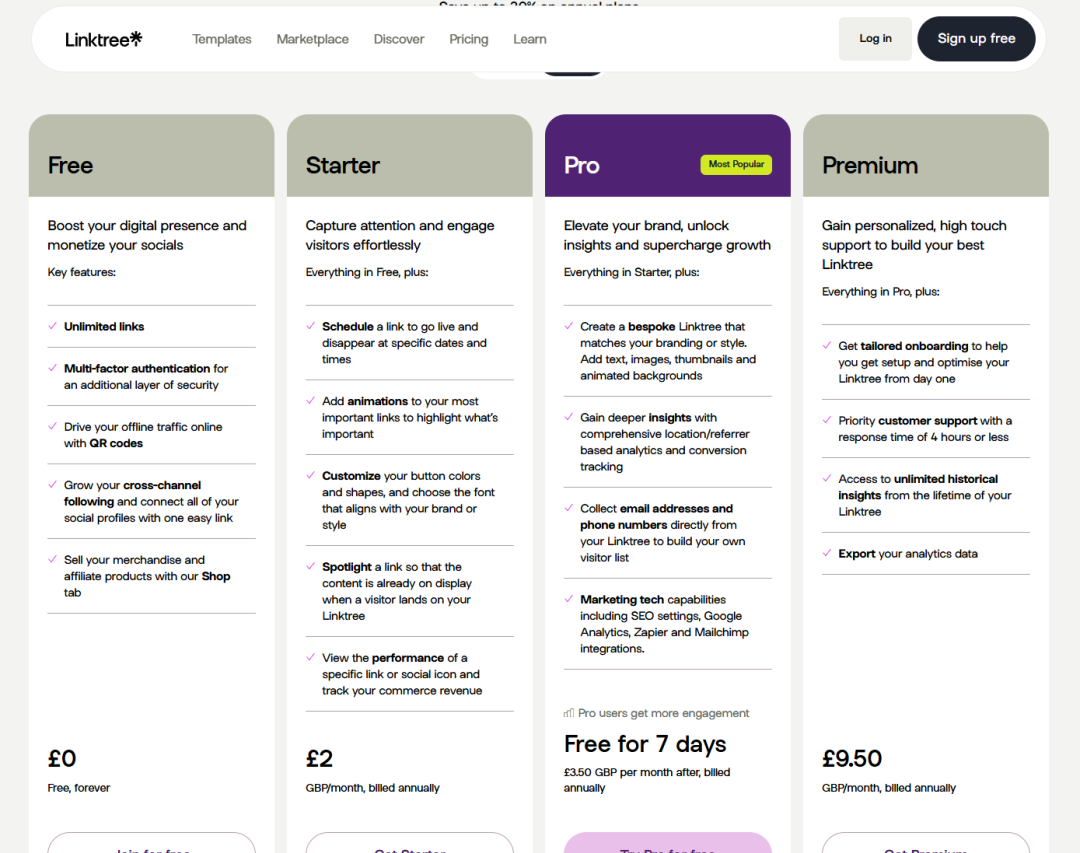Select the Pricing nav item
Image resolution: width=1080 pixels, height=853 pixels.
pyautogui.click(x=468, y=39)
